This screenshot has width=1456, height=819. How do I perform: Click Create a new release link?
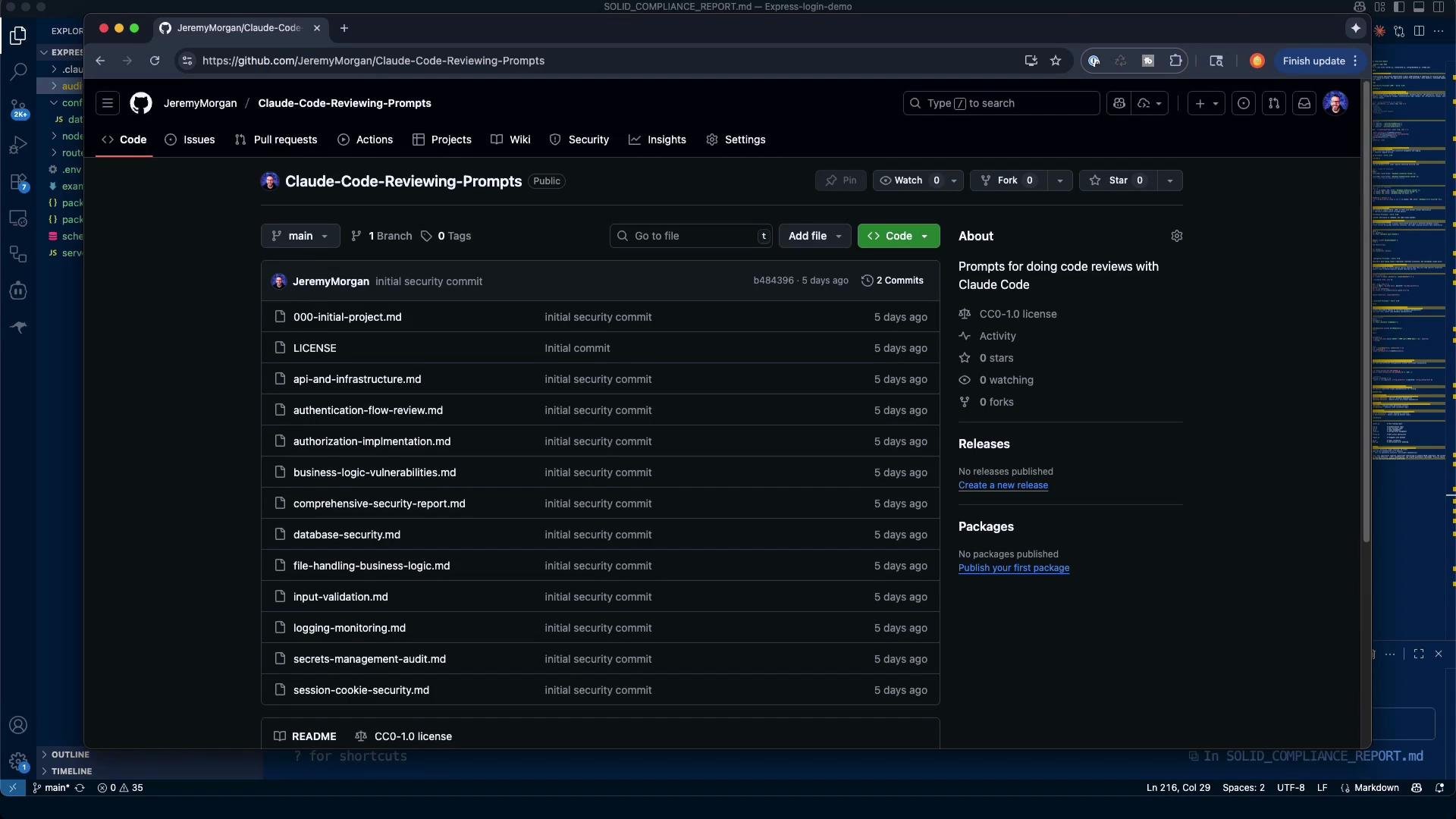(1003, 485)
